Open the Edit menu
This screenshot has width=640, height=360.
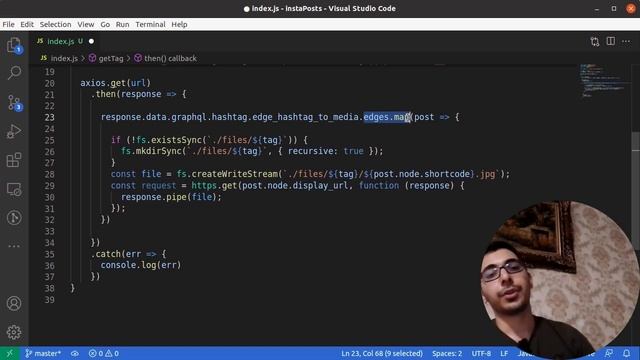[x=27, y=24]
